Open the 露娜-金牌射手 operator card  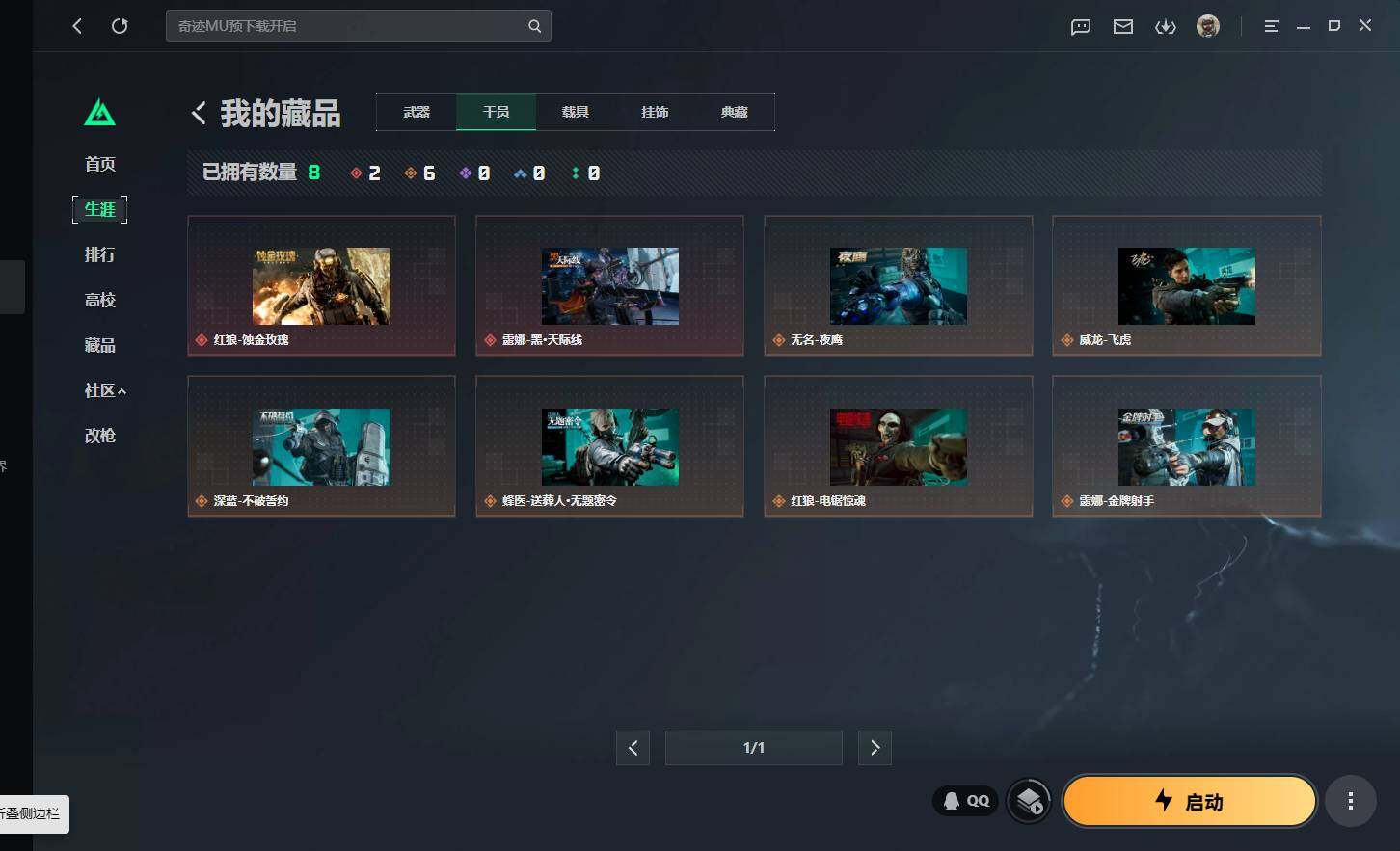[1187, 446]
